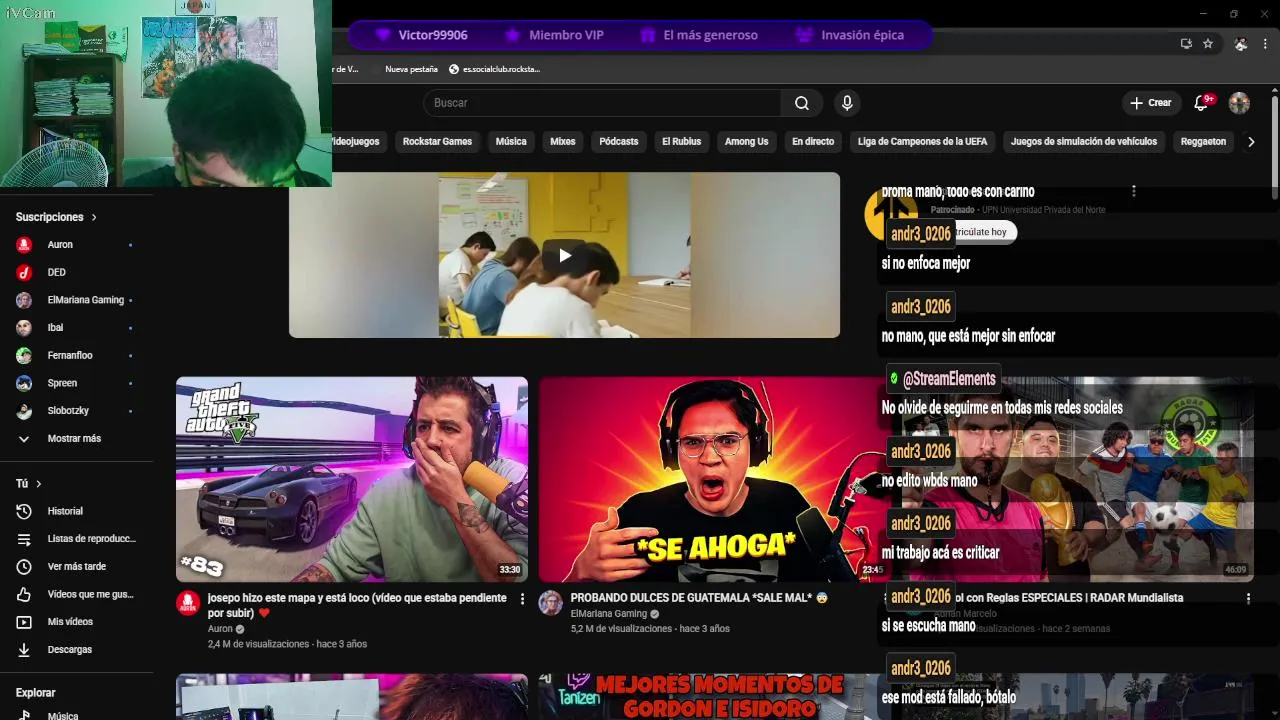Open Listas de reproducción in sidebar
Viewport: 1280px width, 720px height.
tap(76, 539)
